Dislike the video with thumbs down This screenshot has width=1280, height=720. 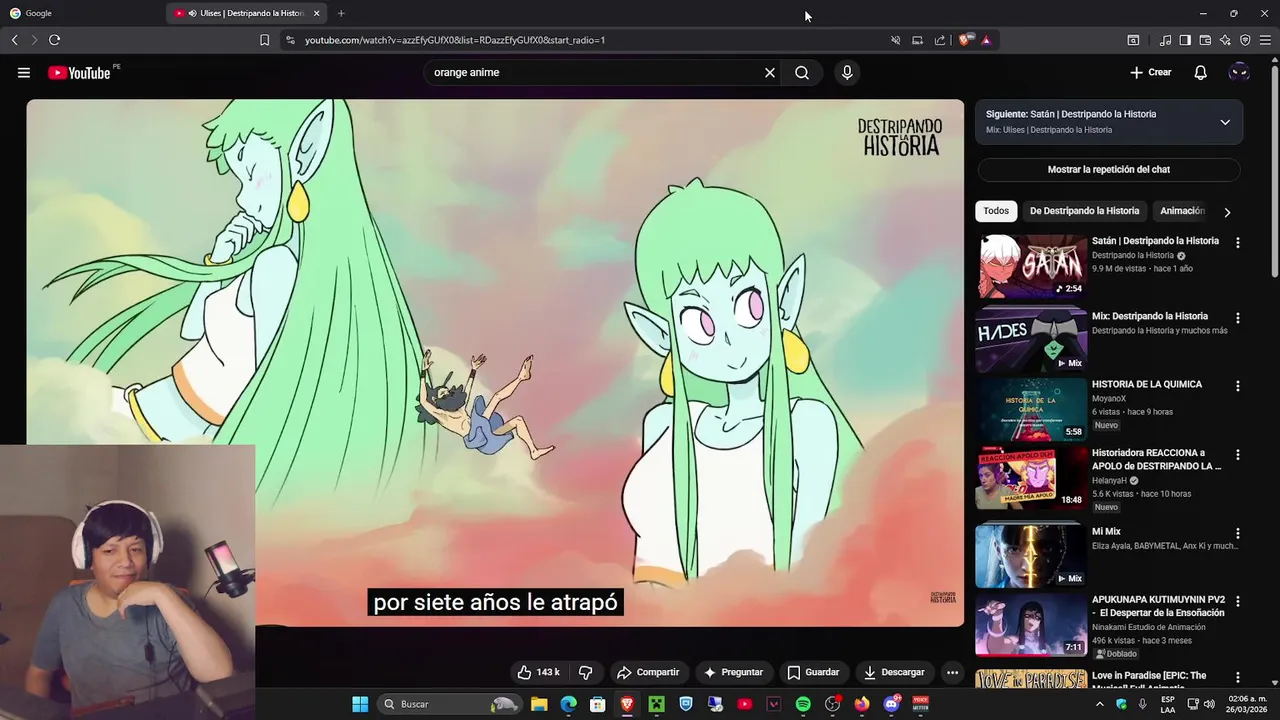pos(586,672)
